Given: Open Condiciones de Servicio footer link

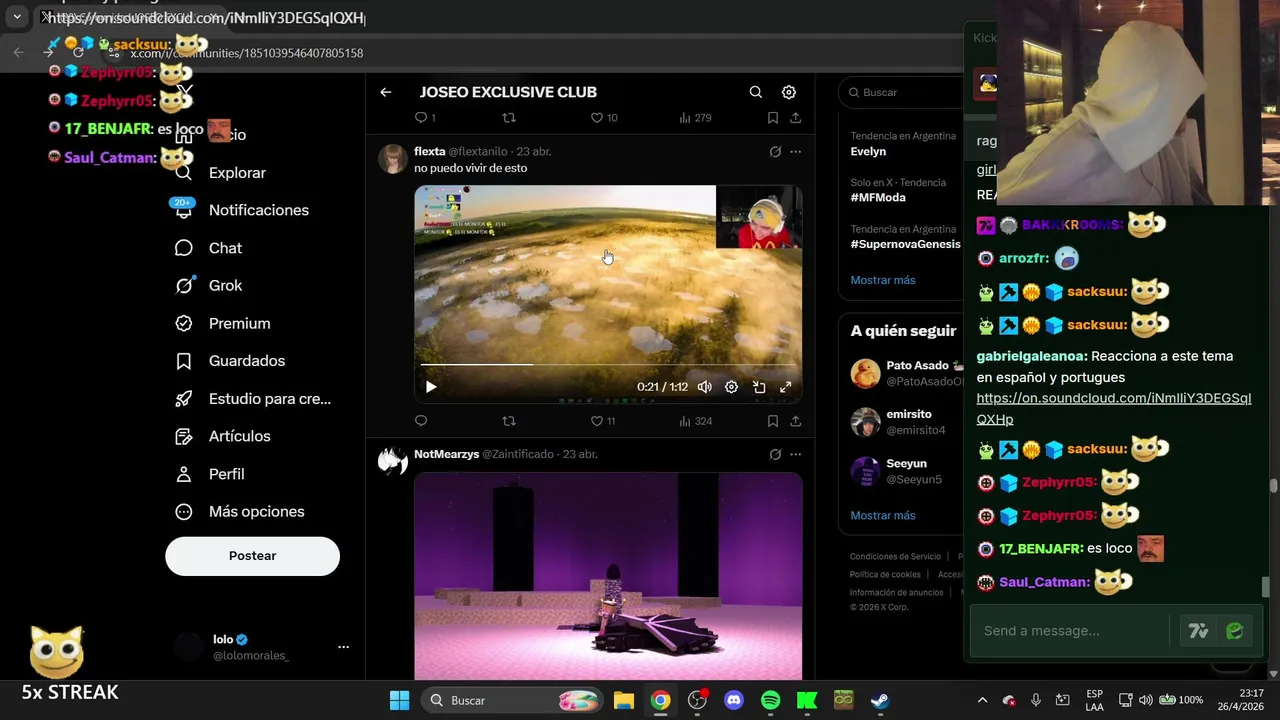Looking at the screenshot, I should [895, 557].
